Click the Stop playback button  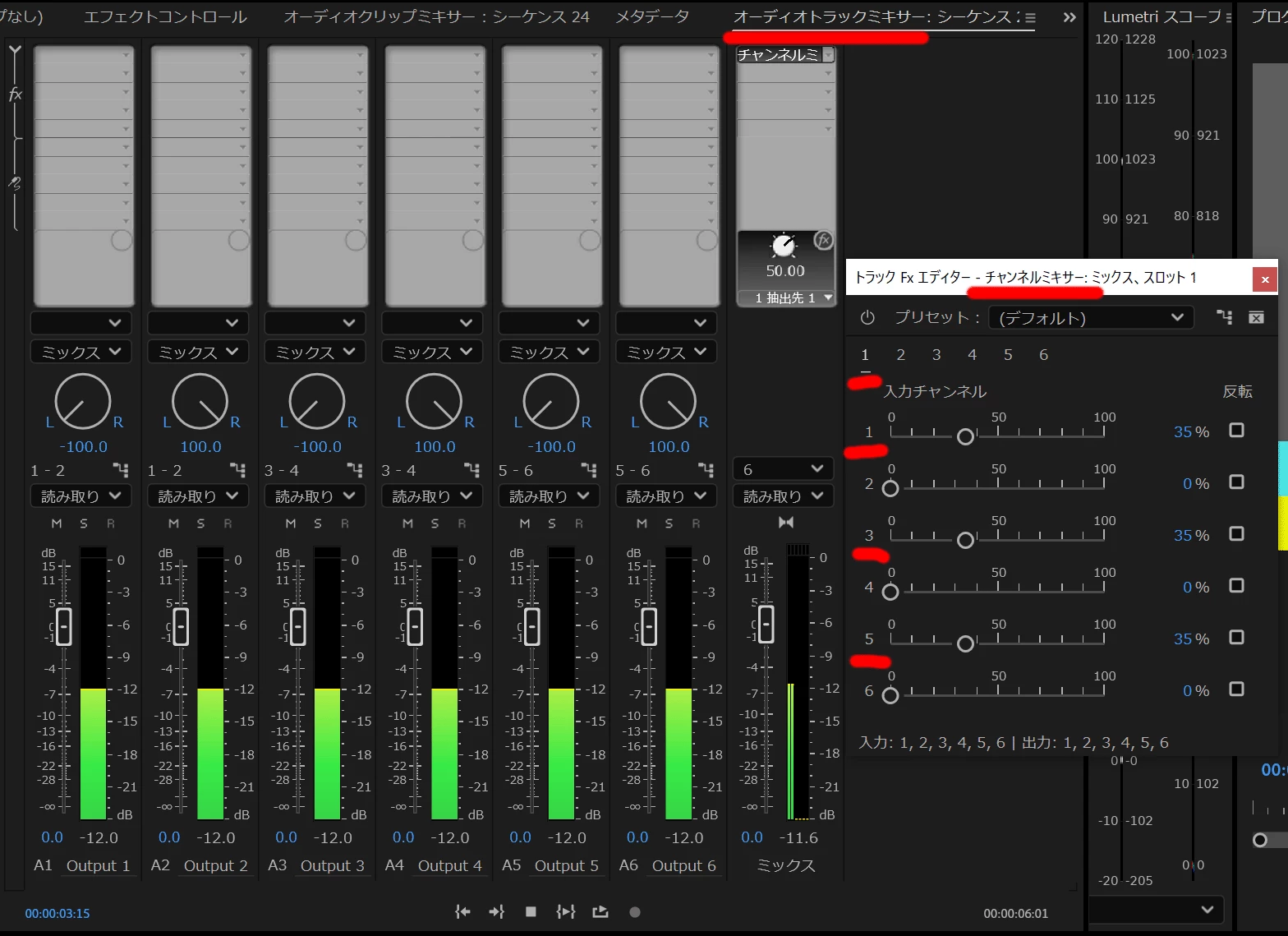pyautogui.click(x=531, y=911)
